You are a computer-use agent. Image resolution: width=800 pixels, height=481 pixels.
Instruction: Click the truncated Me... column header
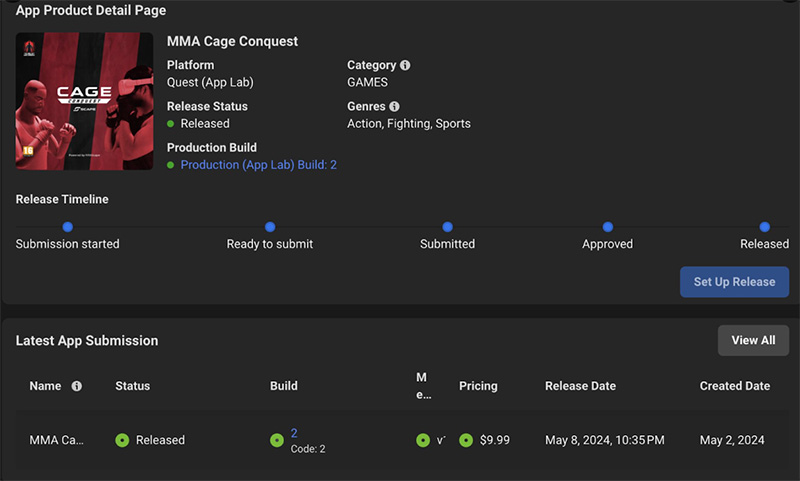(x=423, y=386)
